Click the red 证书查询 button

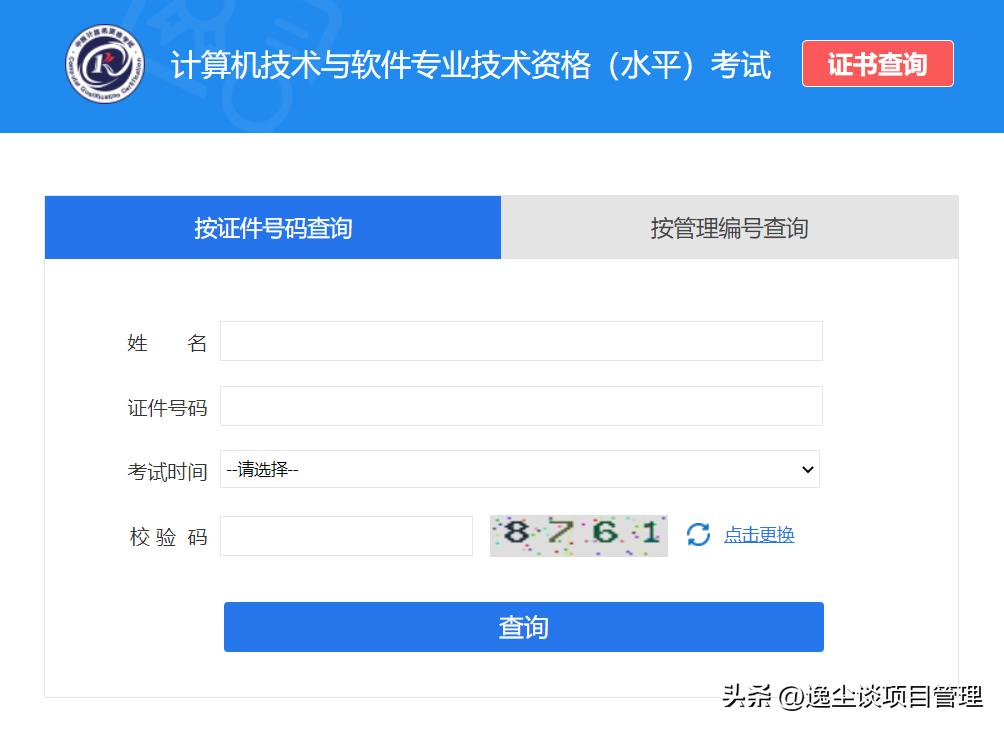click(x=878, y=63)
